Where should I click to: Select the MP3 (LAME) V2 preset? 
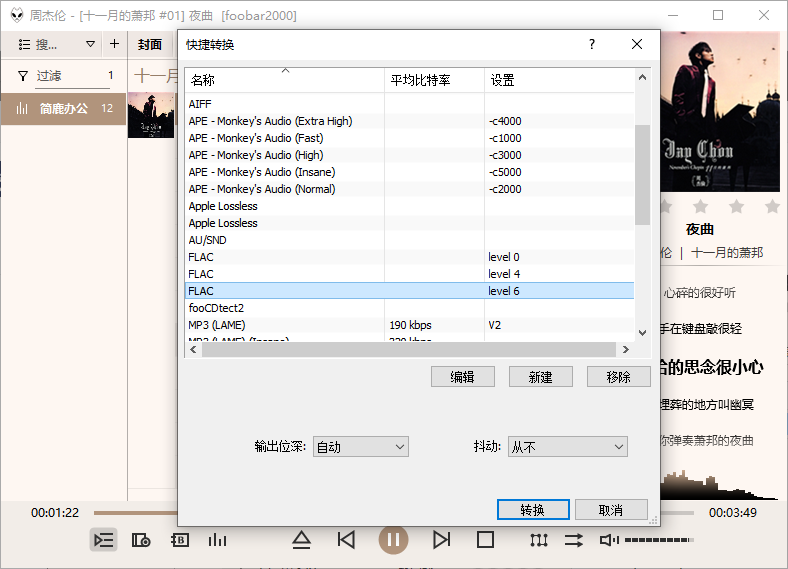pyautogui.click(x=410, y=325)
